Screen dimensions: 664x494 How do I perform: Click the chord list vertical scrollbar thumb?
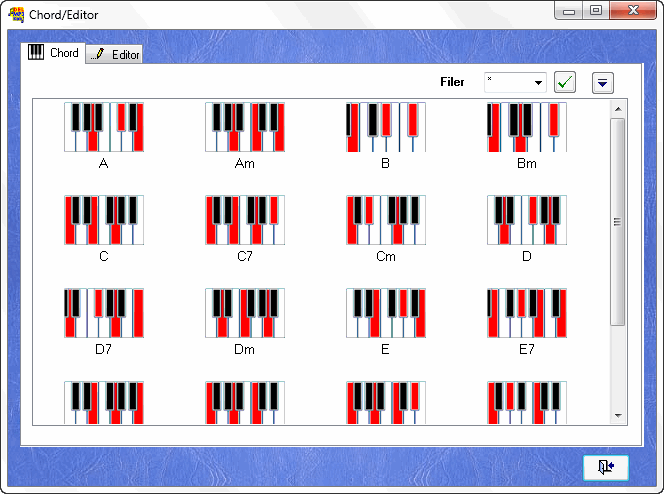(x=618, y=222)
